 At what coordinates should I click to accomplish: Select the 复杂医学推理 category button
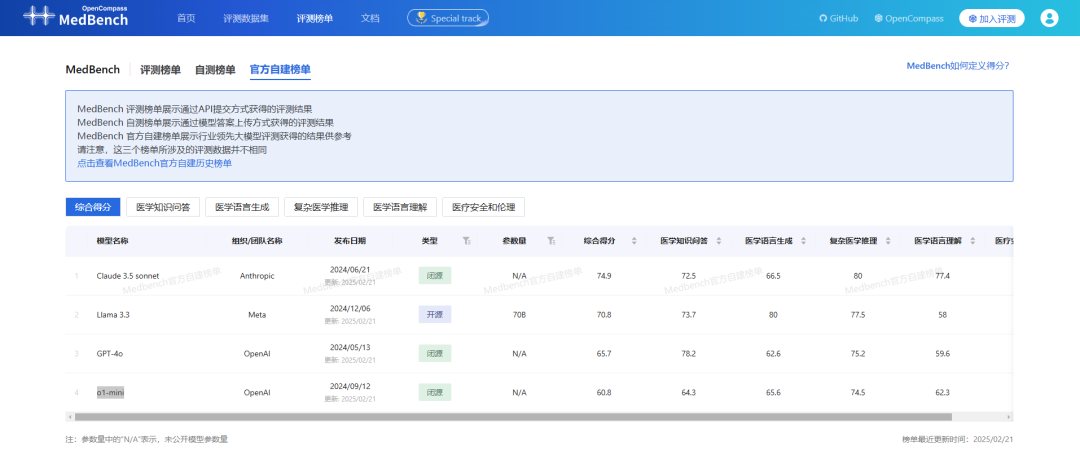(x=321, y=207)
